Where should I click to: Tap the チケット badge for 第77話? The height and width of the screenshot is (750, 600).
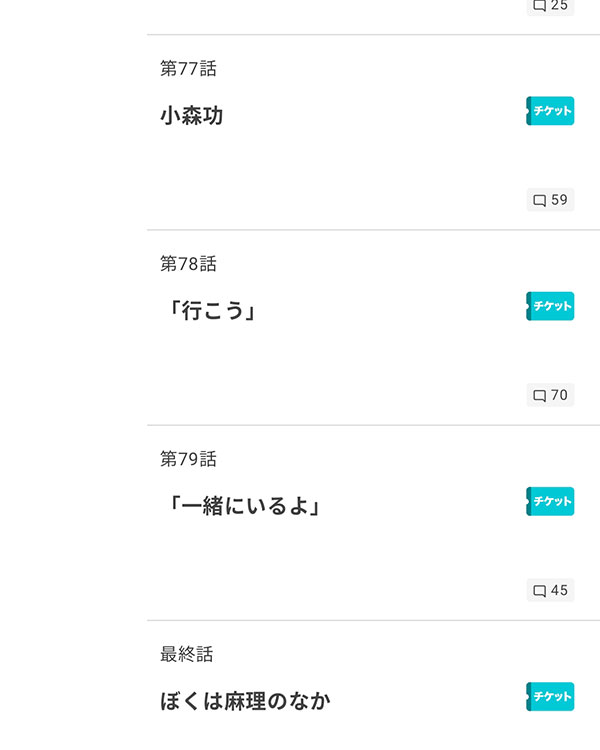coord(550,111)
